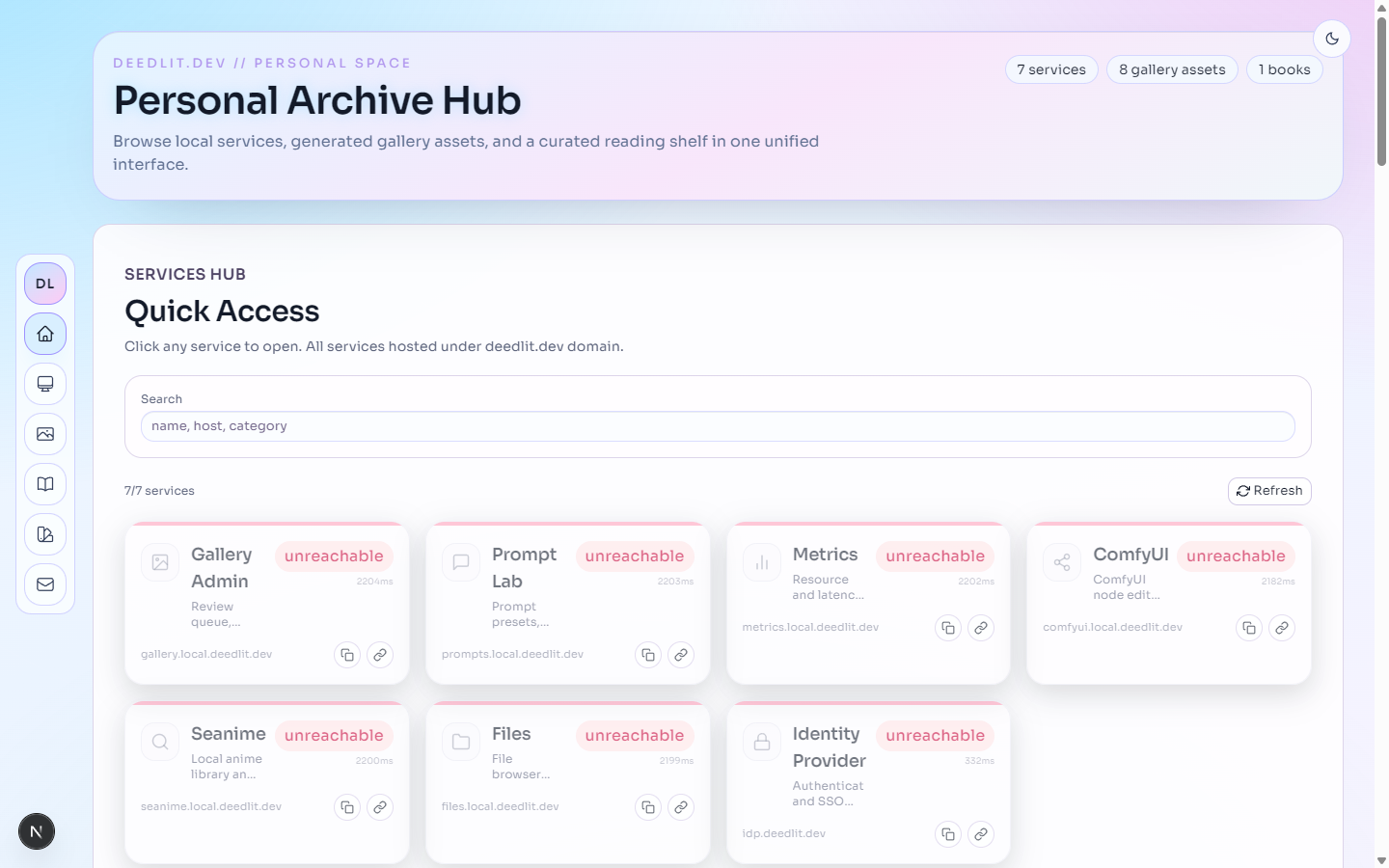The height and width of the screenshot is (868, 1389).
Task: Click the 7/7 services count text
Action: pyautogui.click(x=159, y=491)
